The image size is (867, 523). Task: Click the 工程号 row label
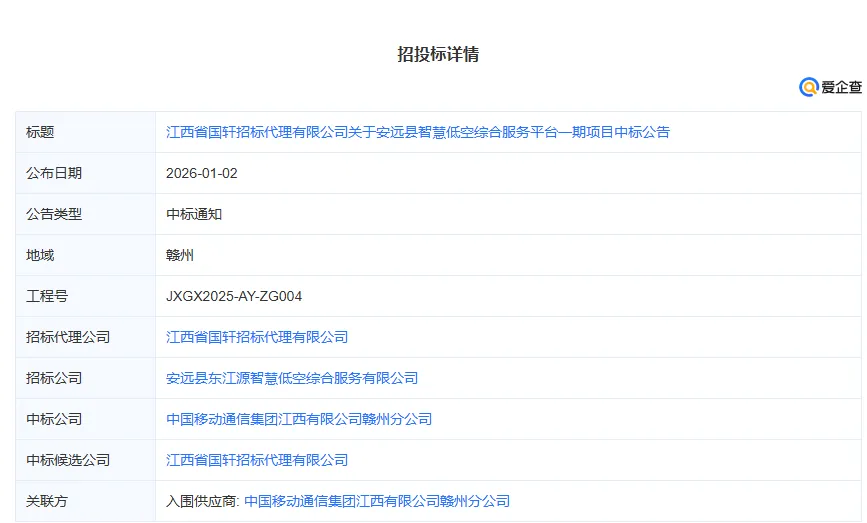coord(47,296)
